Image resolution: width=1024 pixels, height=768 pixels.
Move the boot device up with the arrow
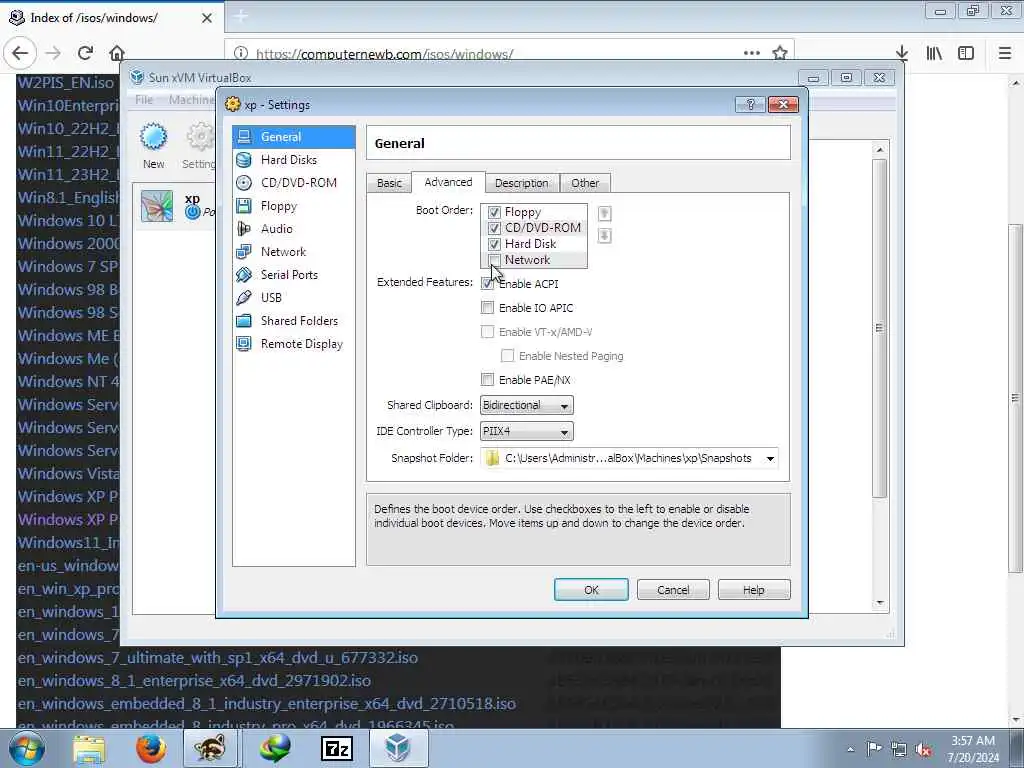pos(605,214)
